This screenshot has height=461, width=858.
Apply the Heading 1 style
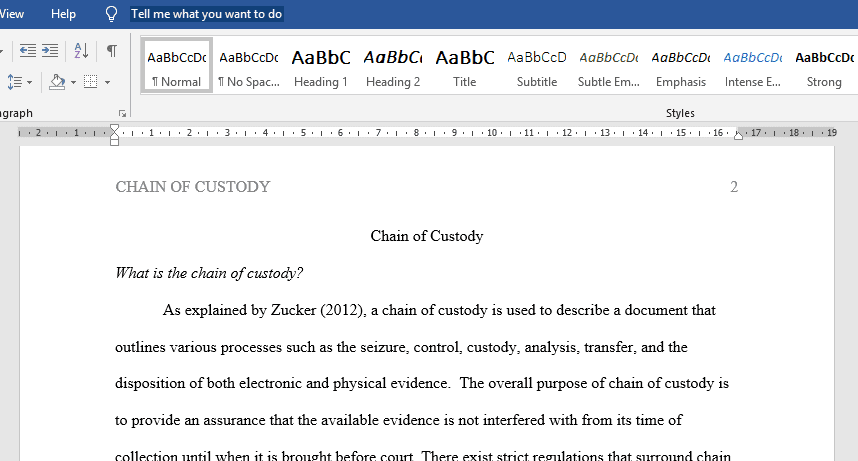(x=321, y=66)
